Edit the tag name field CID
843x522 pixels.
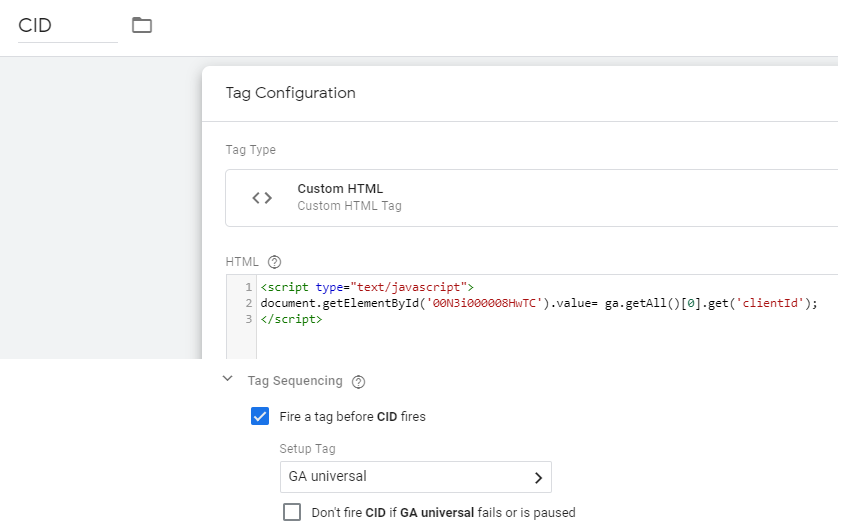[68, 25]
